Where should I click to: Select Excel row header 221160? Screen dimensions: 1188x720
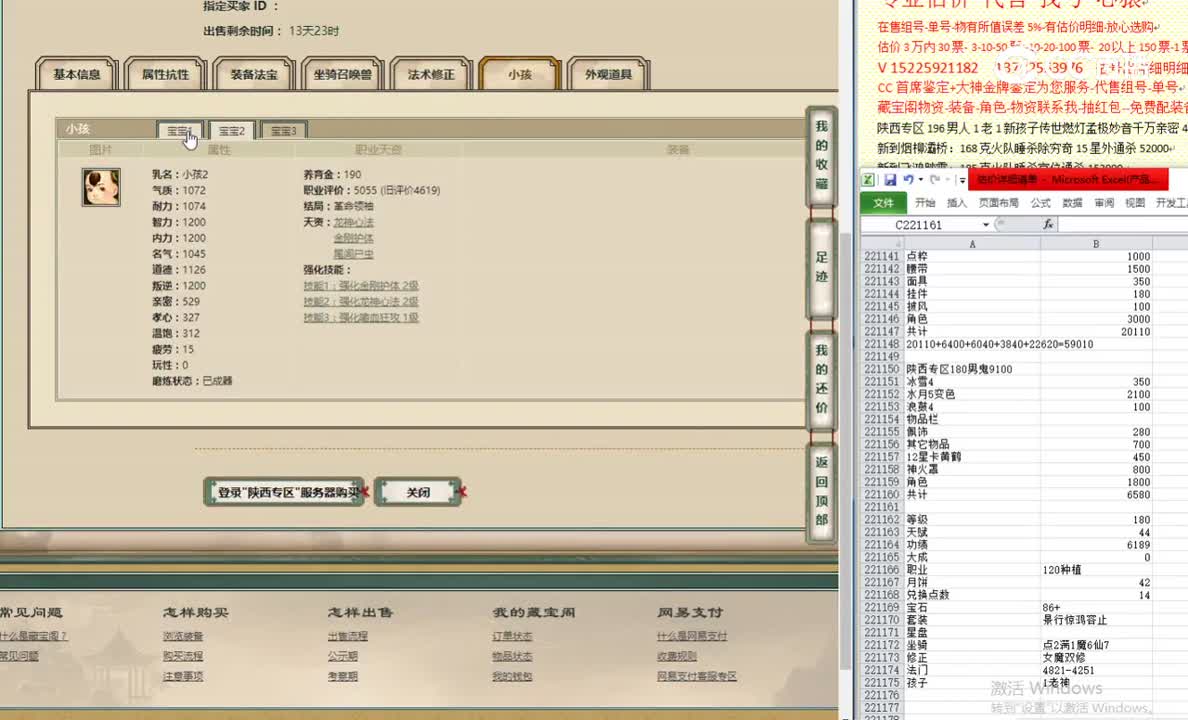[x=881, y=494]
